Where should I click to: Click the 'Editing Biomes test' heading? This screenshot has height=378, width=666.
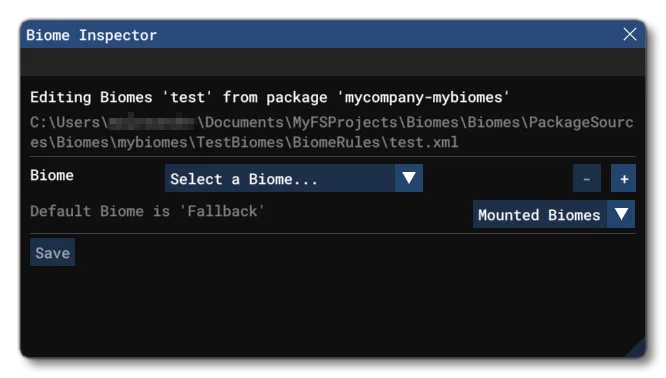(269, 97)
